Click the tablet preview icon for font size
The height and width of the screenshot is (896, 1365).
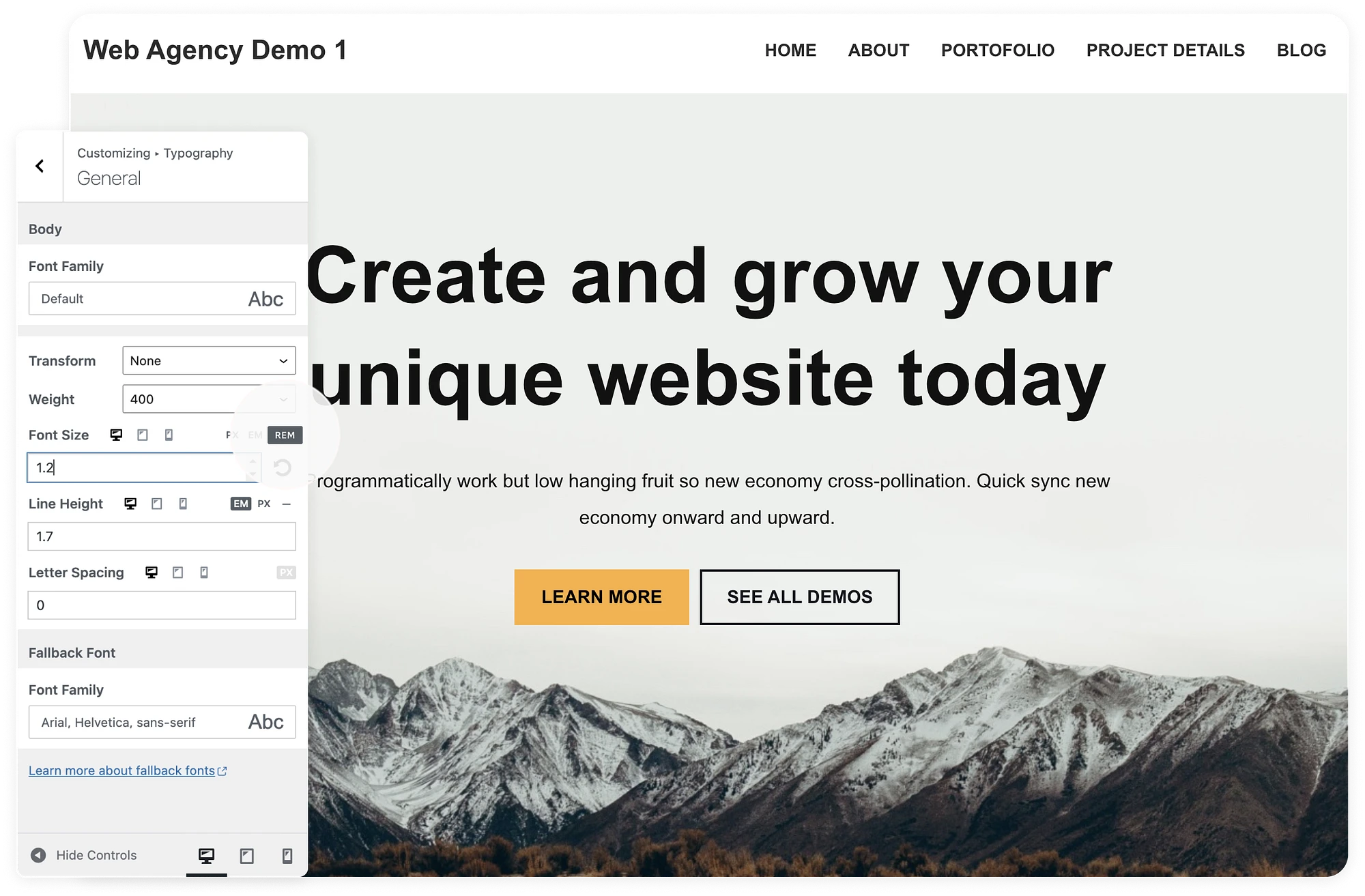click(x=142, y=435)
